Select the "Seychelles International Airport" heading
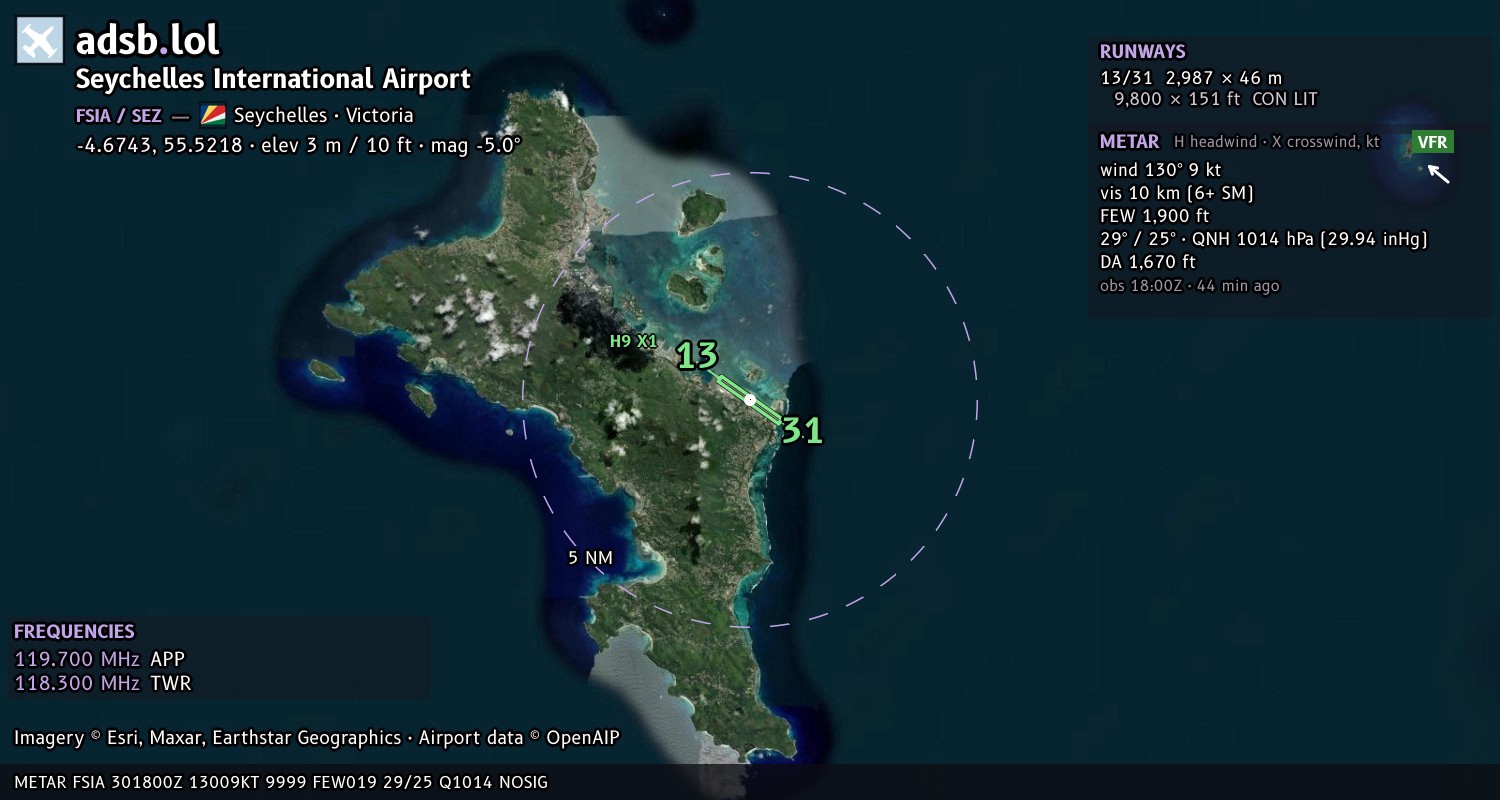 point(273,79)
